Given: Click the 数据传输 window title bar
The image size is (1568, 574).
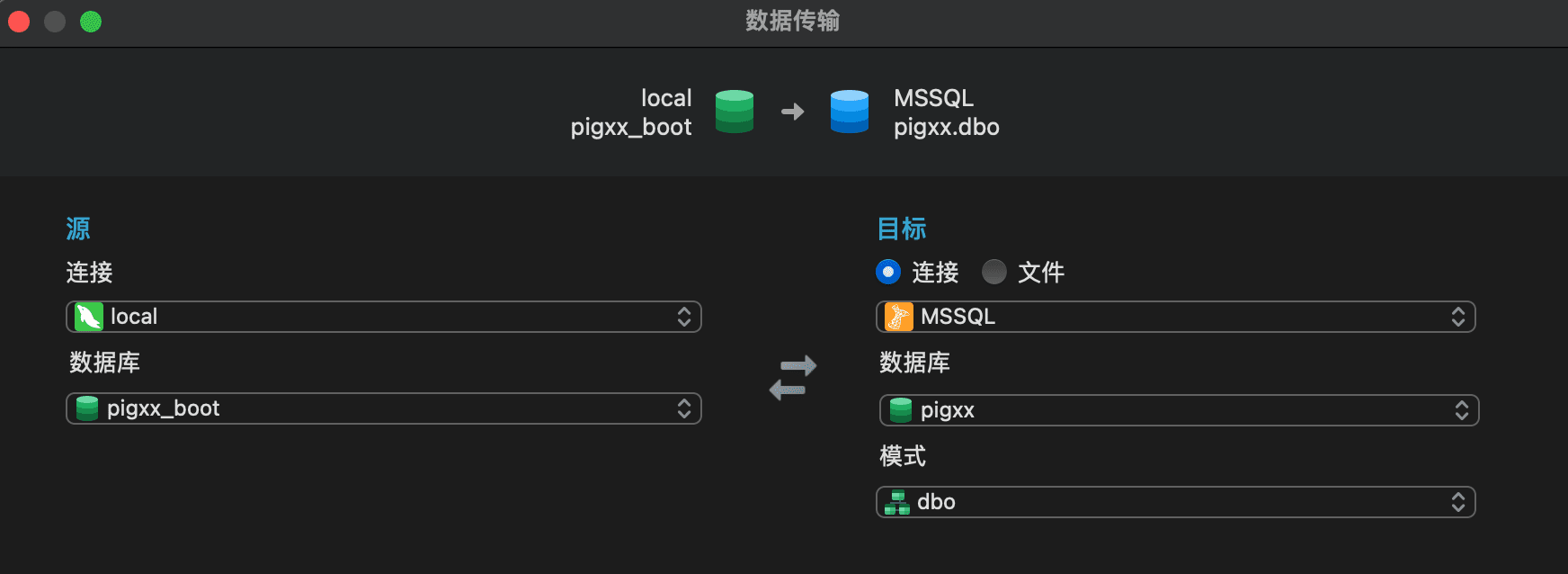Looking at the screenshot, I should 793,21.
